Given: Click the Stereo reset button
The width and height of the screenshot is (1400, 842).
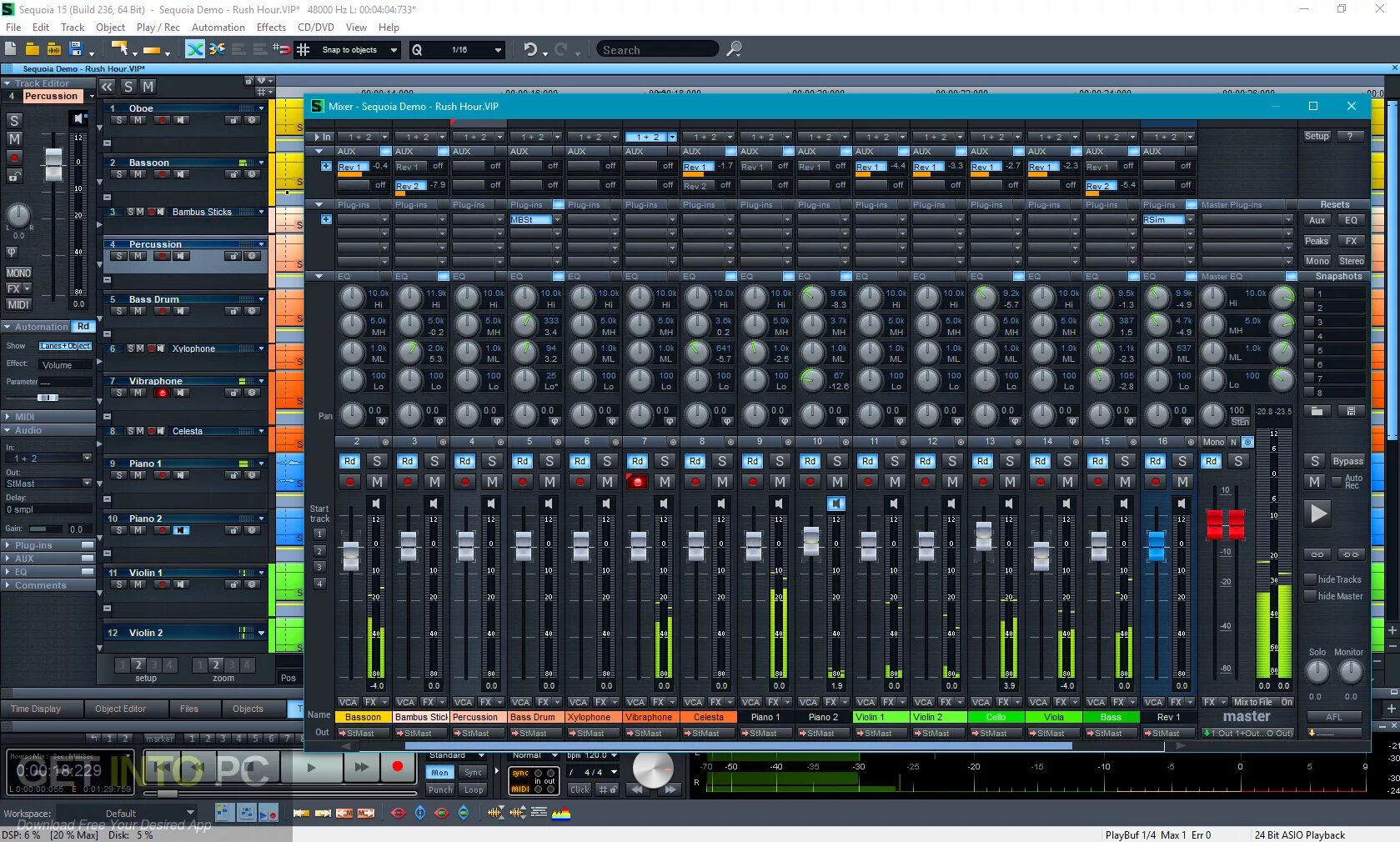Looking at the screenshot, I should pyautogui.click(x=1351, y=261).
